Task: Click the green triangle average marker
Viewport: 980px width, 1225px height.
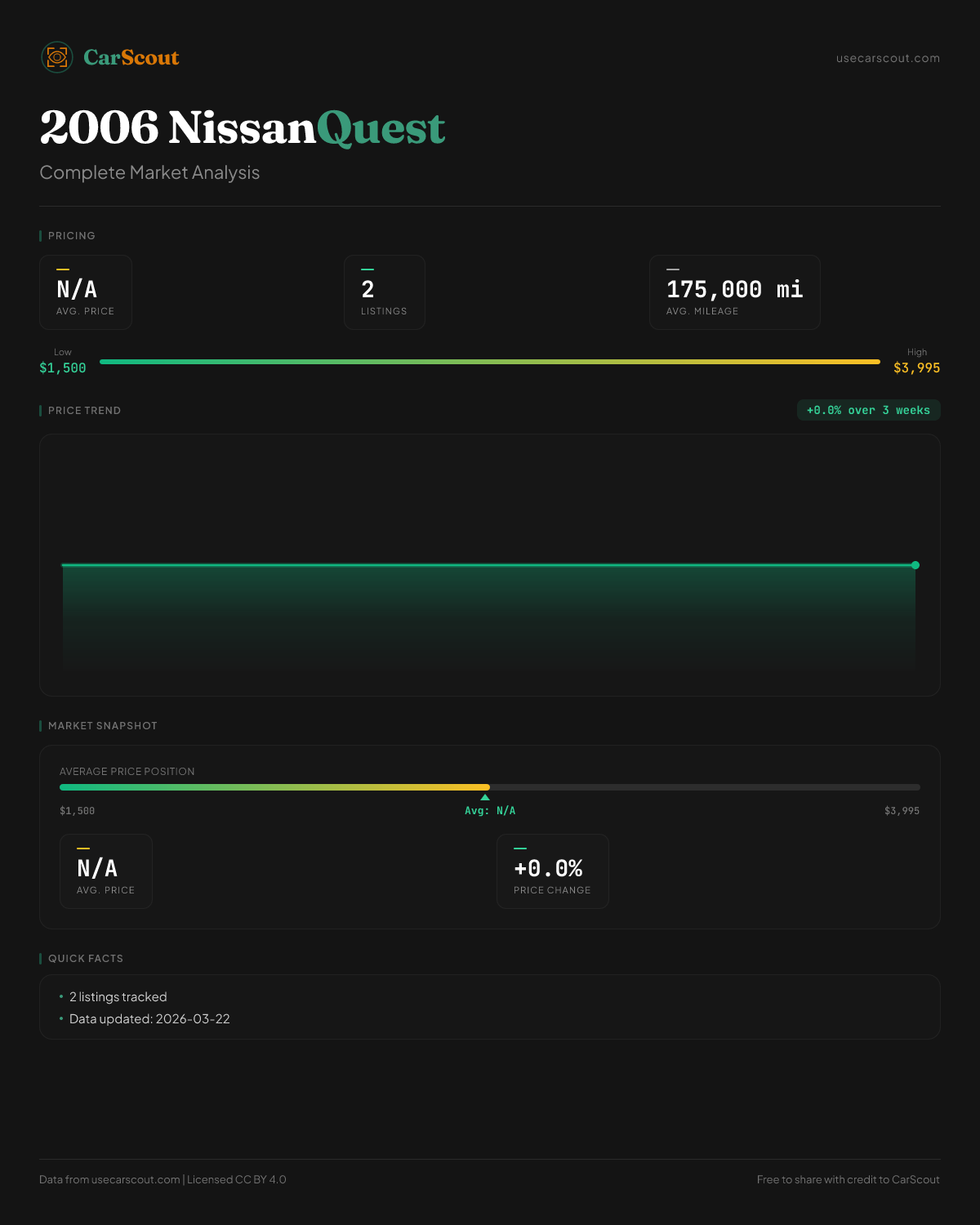Action: pos(485,797)
